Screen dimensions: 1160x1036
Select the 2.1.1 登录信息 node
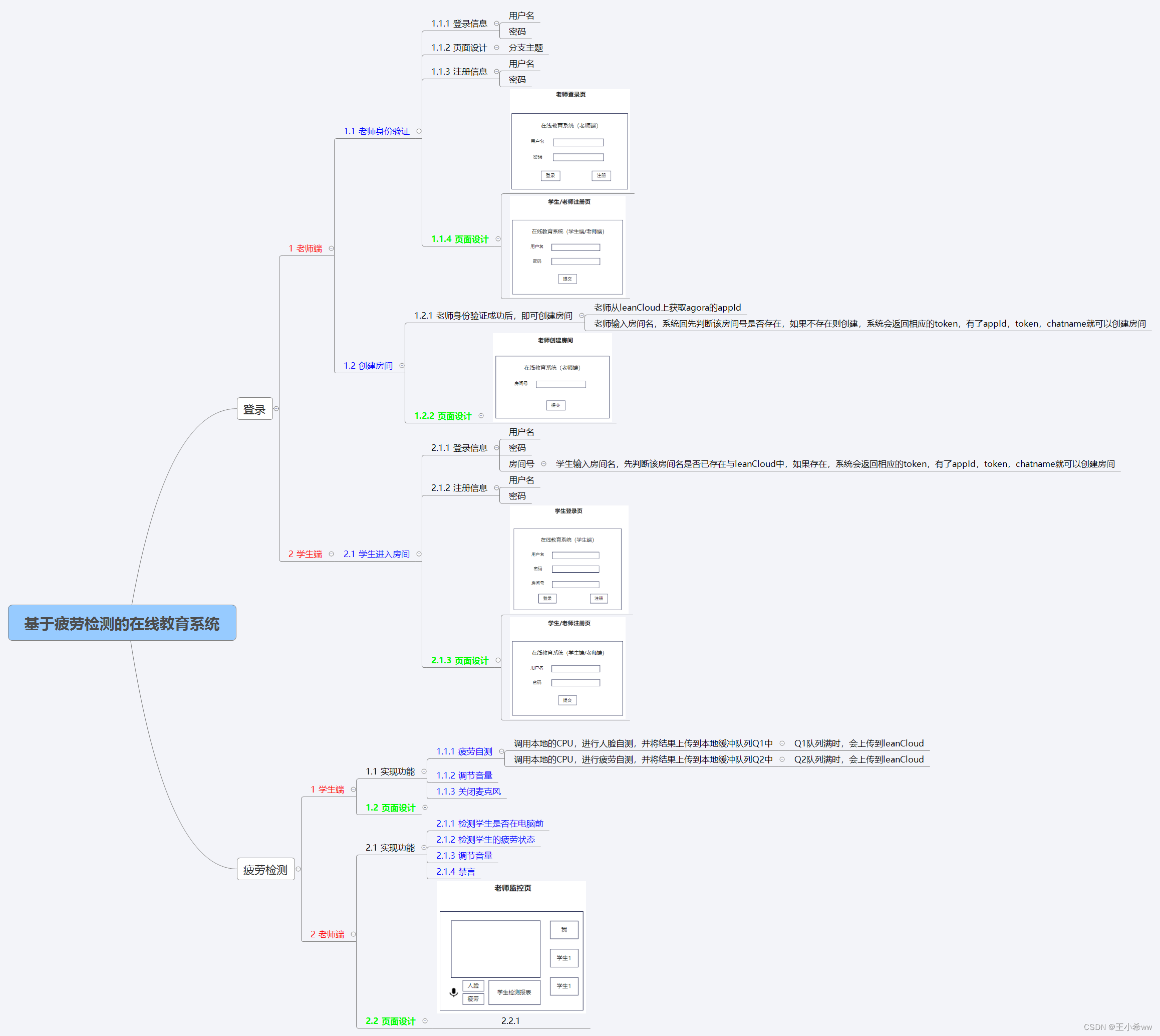459,447
